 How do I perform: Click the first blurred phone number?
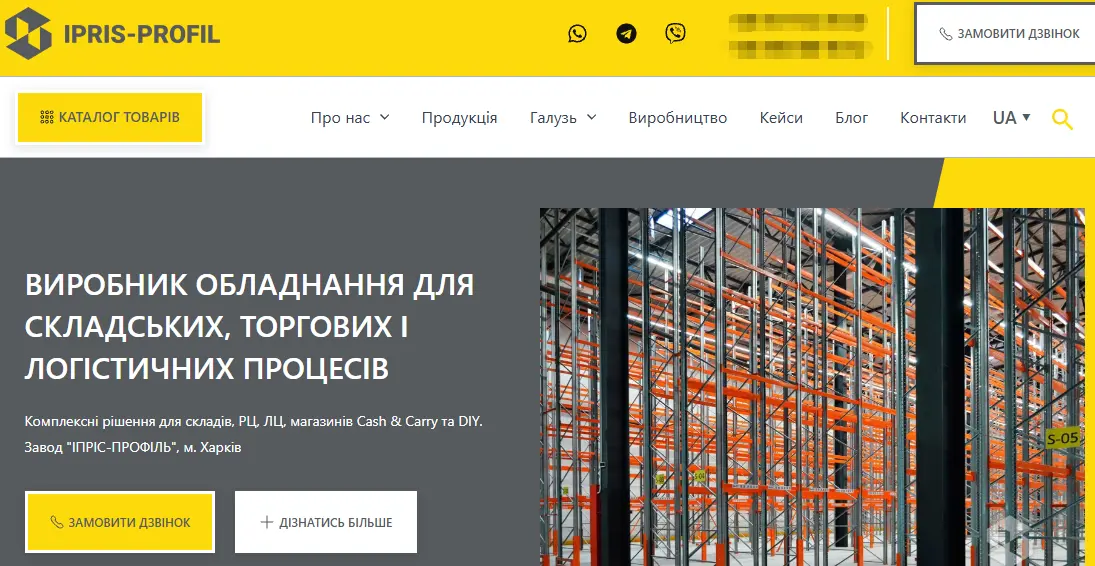(x=798, y=22)
